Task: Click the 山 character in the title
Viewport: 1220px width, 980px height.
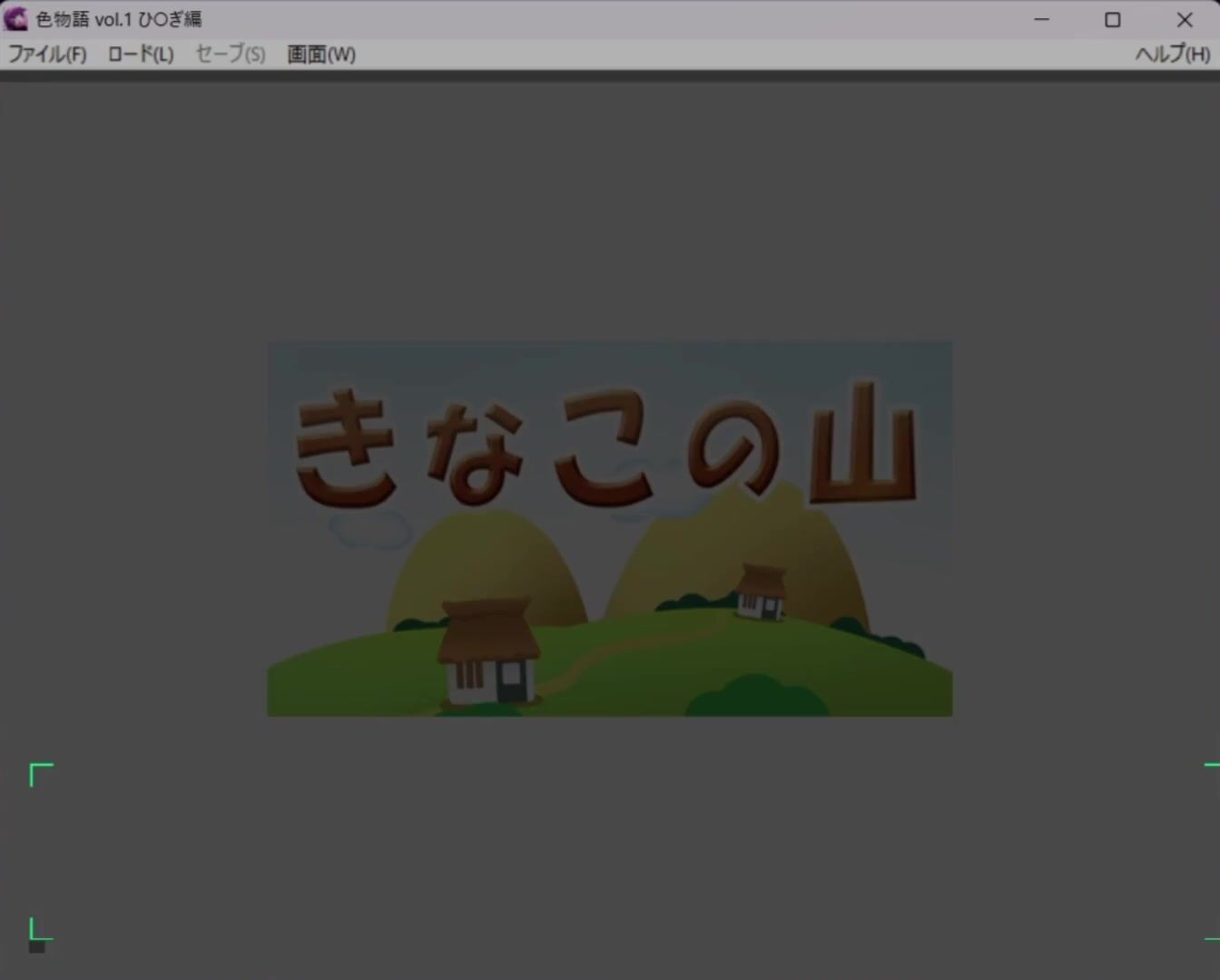Action: pos(862,445)
